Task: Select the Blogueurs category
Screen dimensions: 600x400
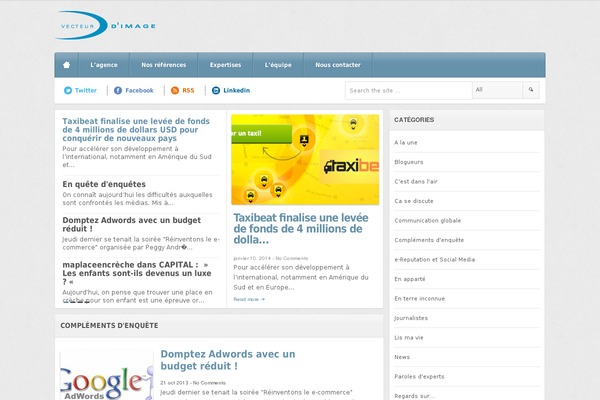Action: click(409, 162)
